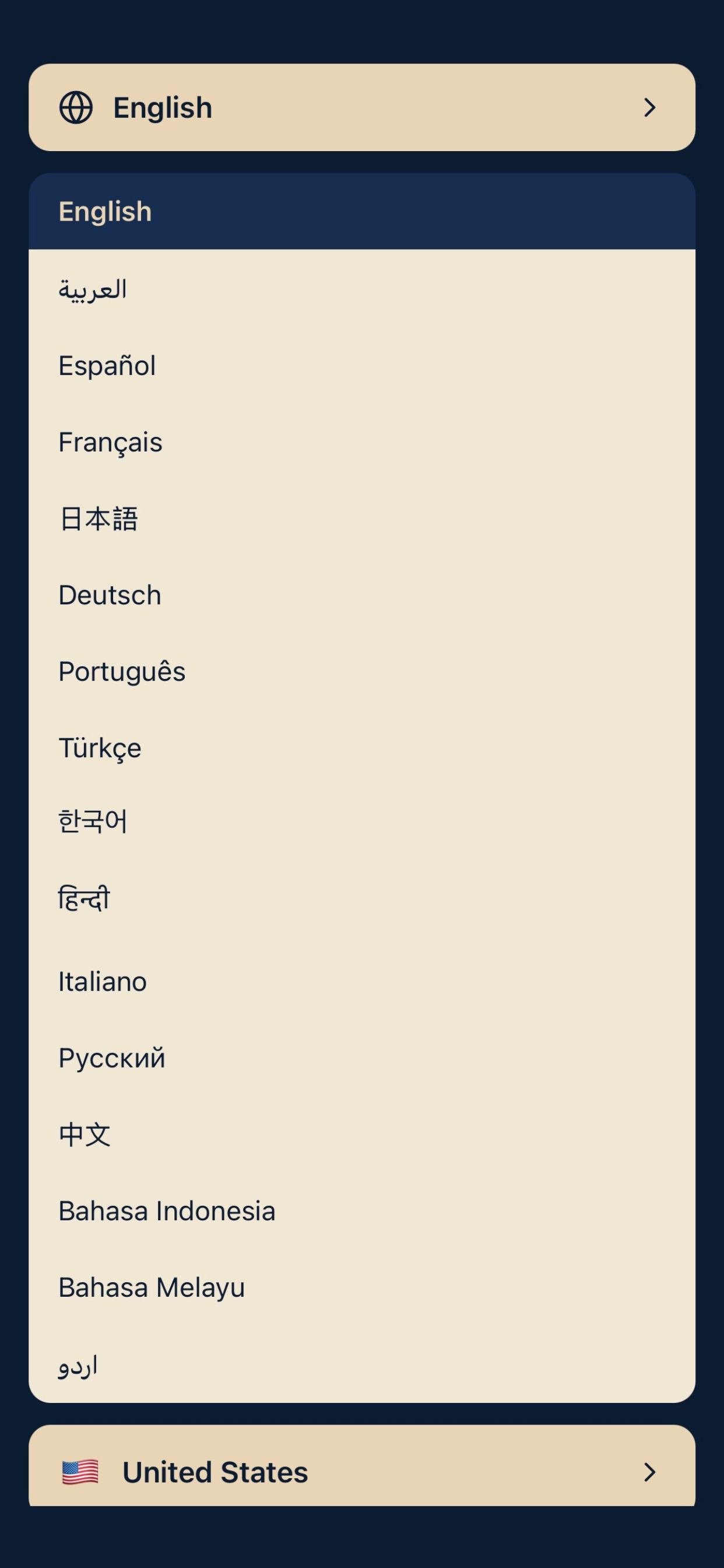Click the United States flag icon

[x=80, y=1472]
